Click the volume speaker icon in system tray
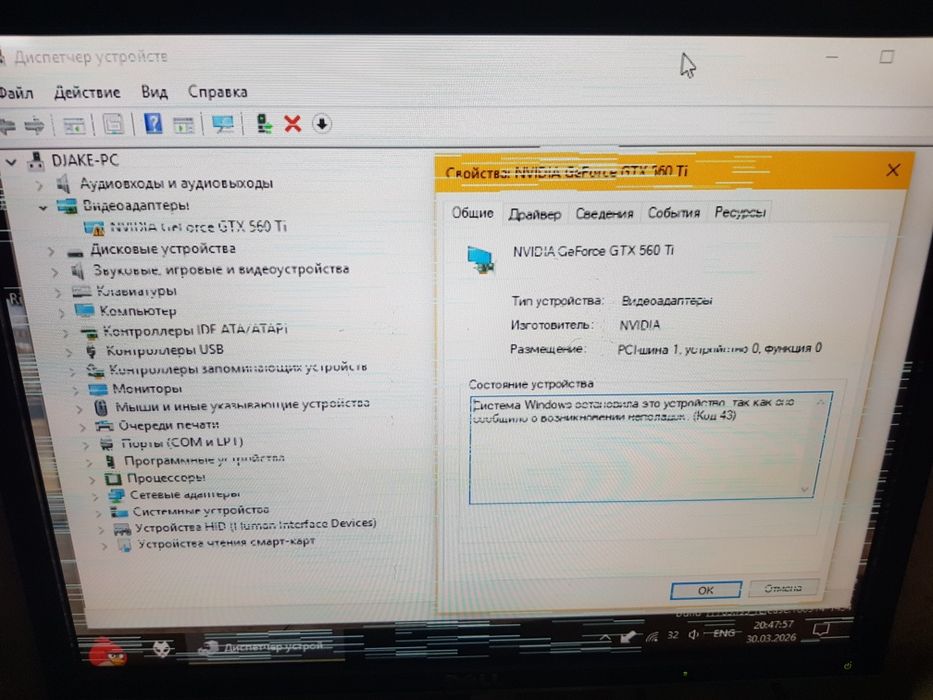Screen dimensions: 933x700 point(693,635)
